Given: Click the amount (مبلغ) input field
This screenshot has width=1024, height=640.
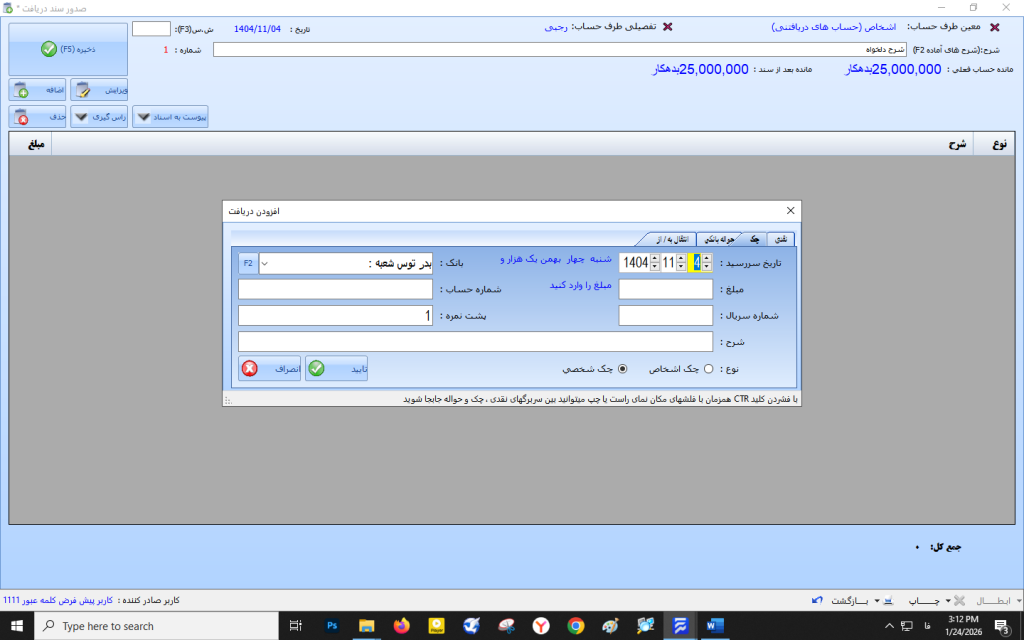Looking at the screenshot, I should click(651, 289).
